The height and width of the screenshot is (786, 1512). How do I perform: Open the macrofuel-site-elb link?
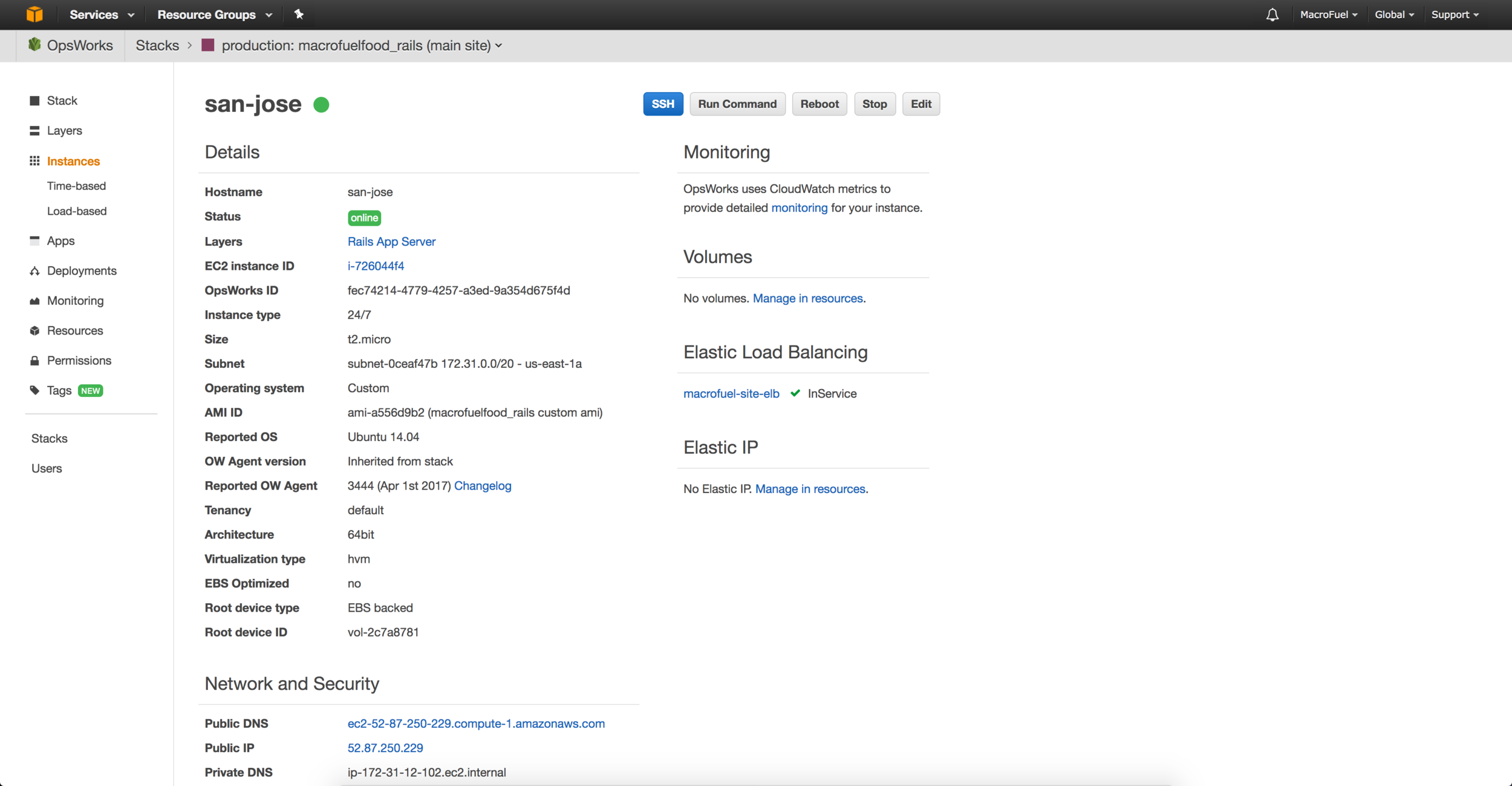click(x=731, y=394)
